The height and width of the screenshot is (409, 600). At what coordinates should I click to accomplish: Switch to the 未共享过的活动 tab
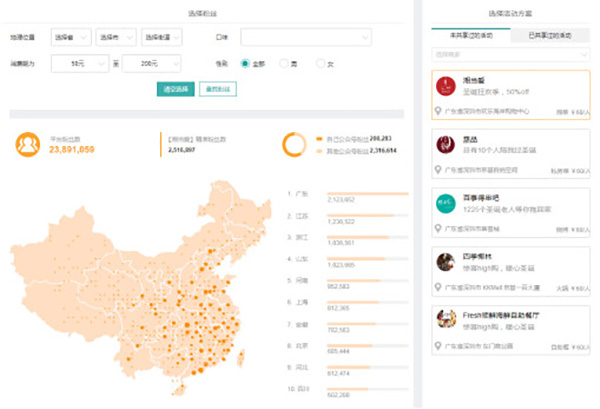pyautogui.click(x=469, y=35)
